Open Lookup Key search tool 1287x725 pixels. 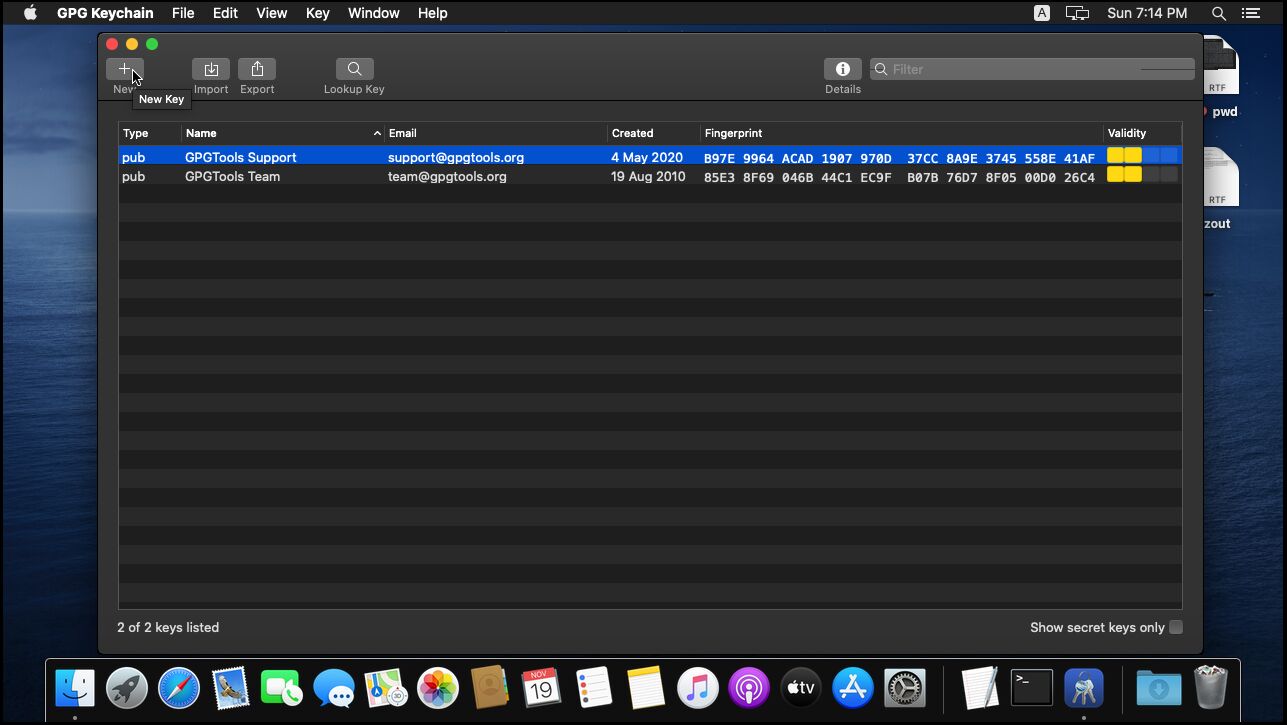(x=354, y=69)
